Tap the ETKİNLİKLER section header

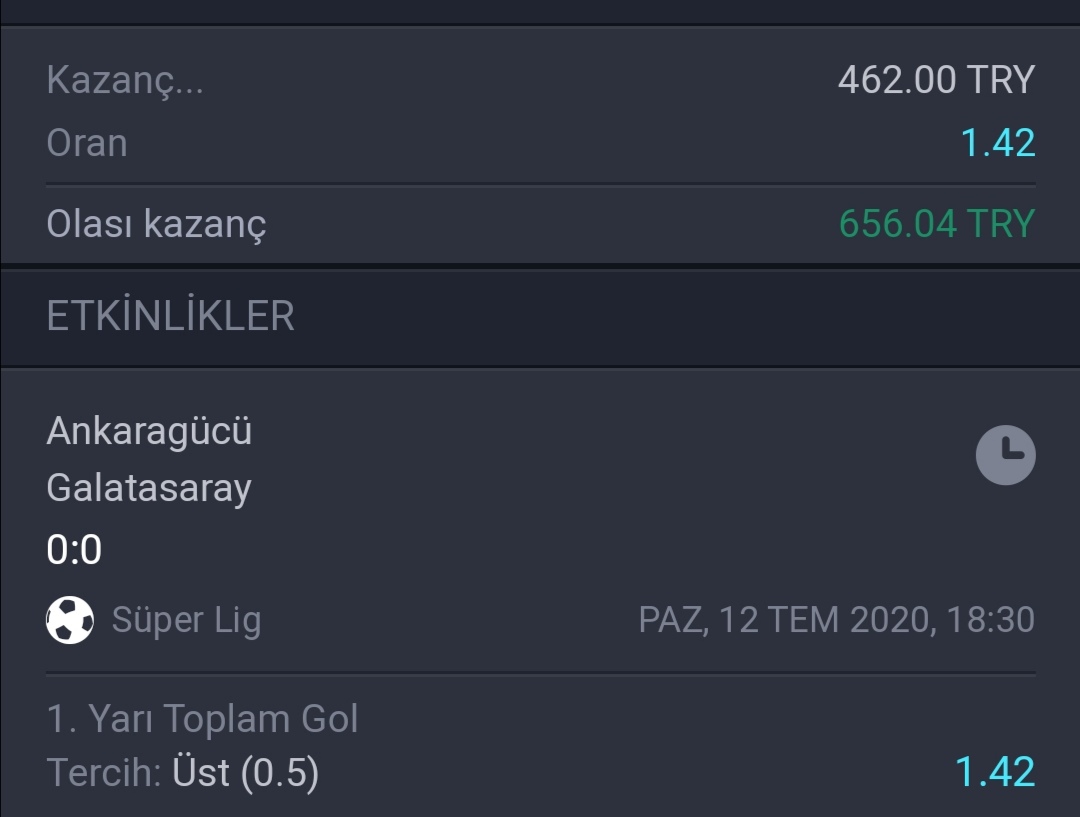pyautogui.click(x=171, y=316)
